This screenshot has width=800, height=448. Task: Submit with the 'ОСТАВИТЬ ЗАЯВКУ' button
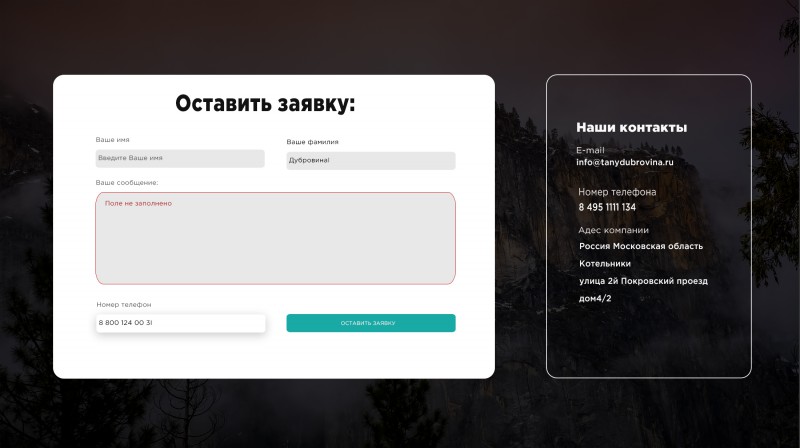371,323
